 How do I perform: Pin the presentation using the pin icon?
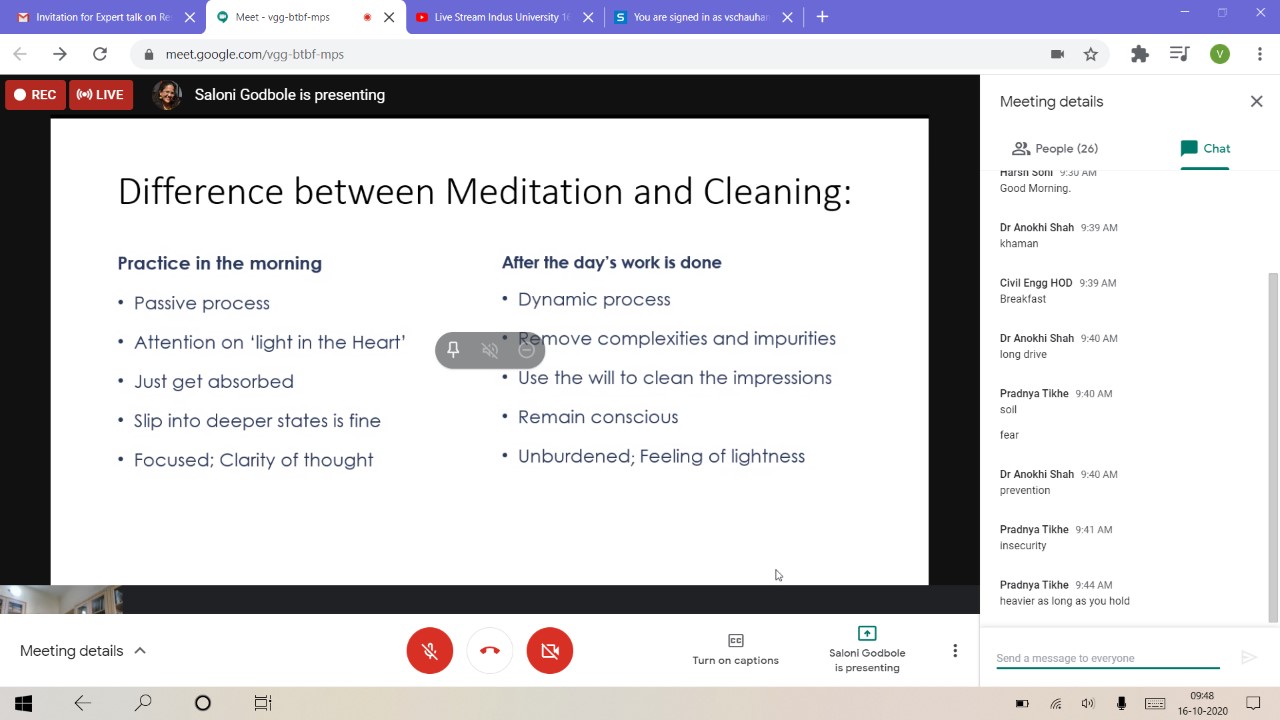pyautogui.click(x=453, y=349)
